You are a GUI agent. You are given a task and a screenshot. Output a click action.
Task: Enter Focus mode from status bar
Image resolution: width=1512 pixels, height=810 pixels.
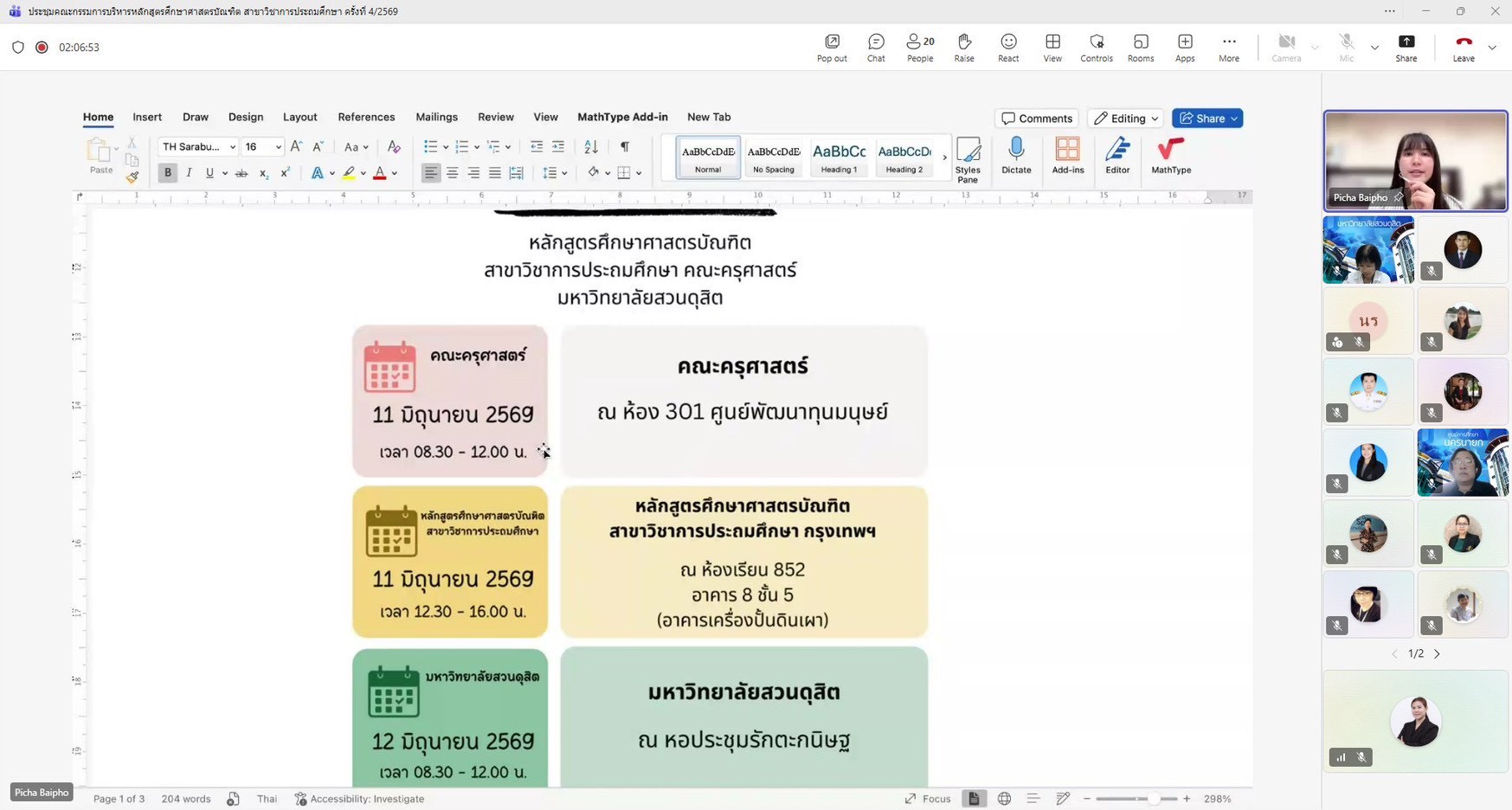(x=928, y=799)
